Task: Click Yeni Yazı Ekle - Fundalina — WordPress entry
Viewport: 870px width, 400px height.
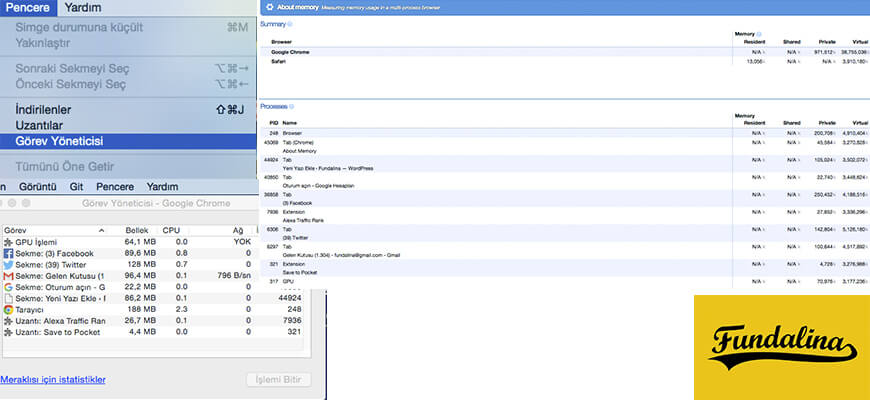Action: click(x=328, y=168)
